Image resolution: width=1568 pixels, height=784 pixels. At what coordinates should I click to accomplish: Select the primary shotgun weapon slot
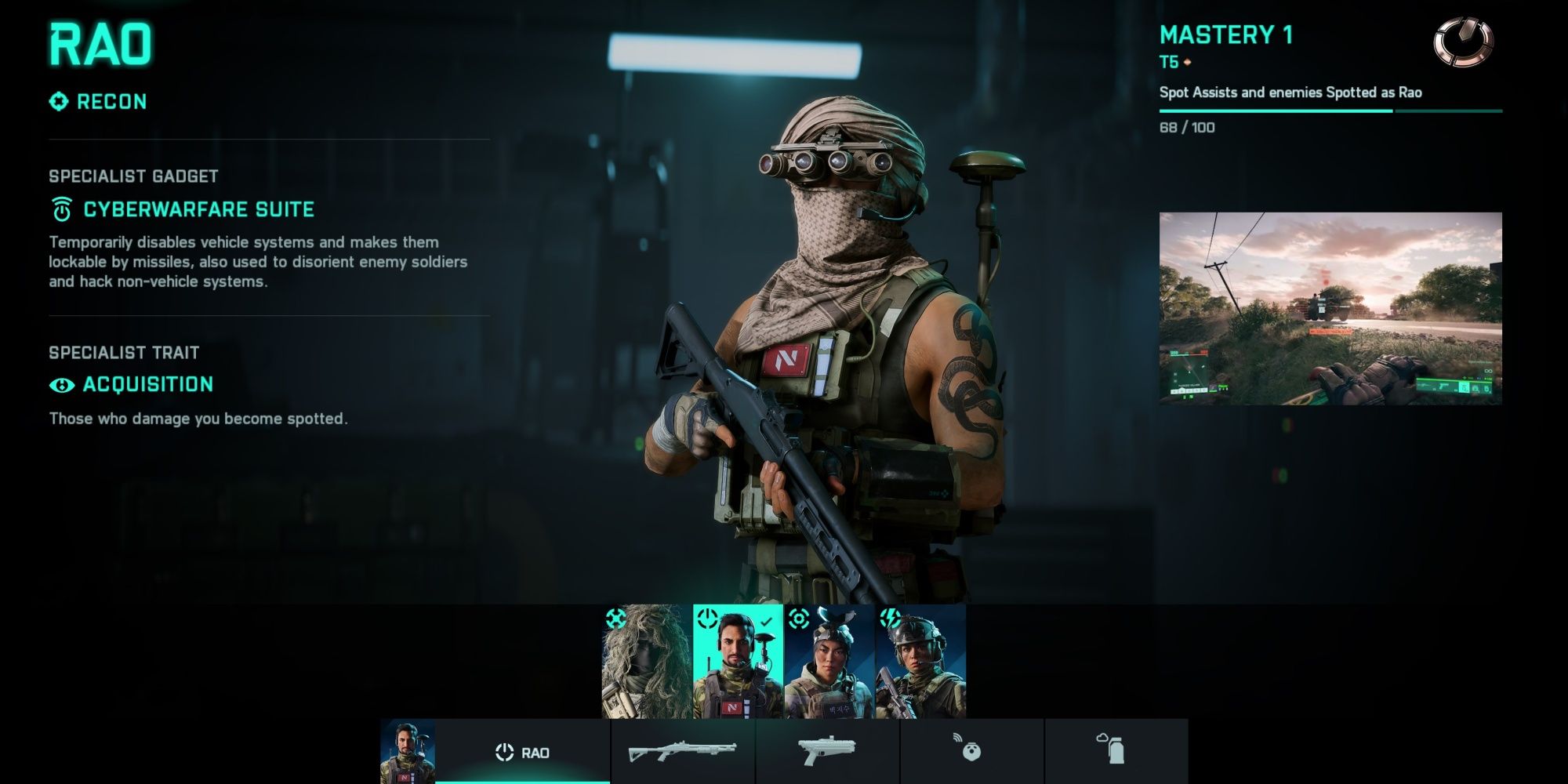(681, 750)
